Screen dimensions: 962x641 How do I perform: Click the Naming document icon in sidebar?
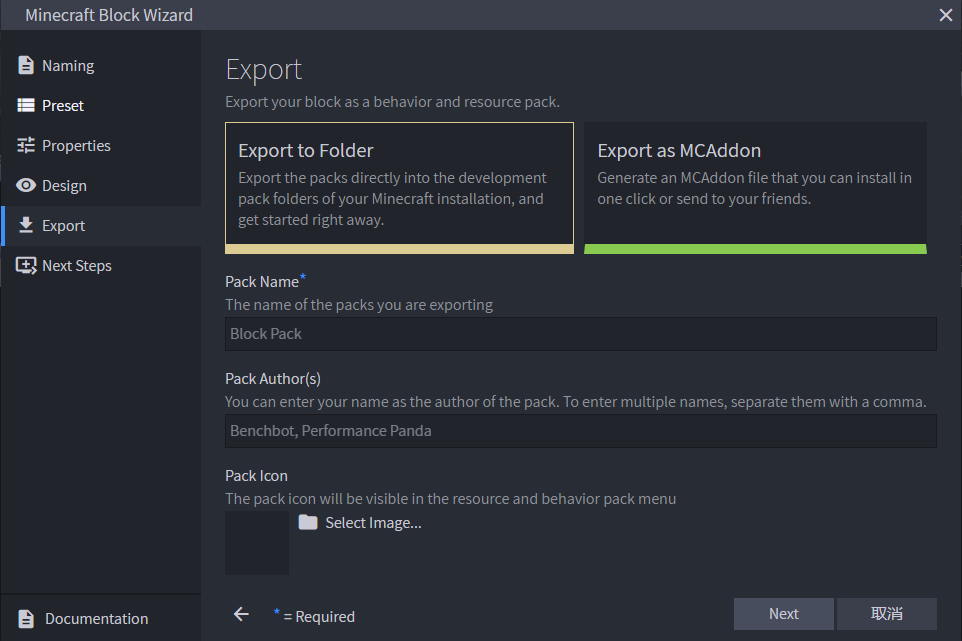[26, 65]
